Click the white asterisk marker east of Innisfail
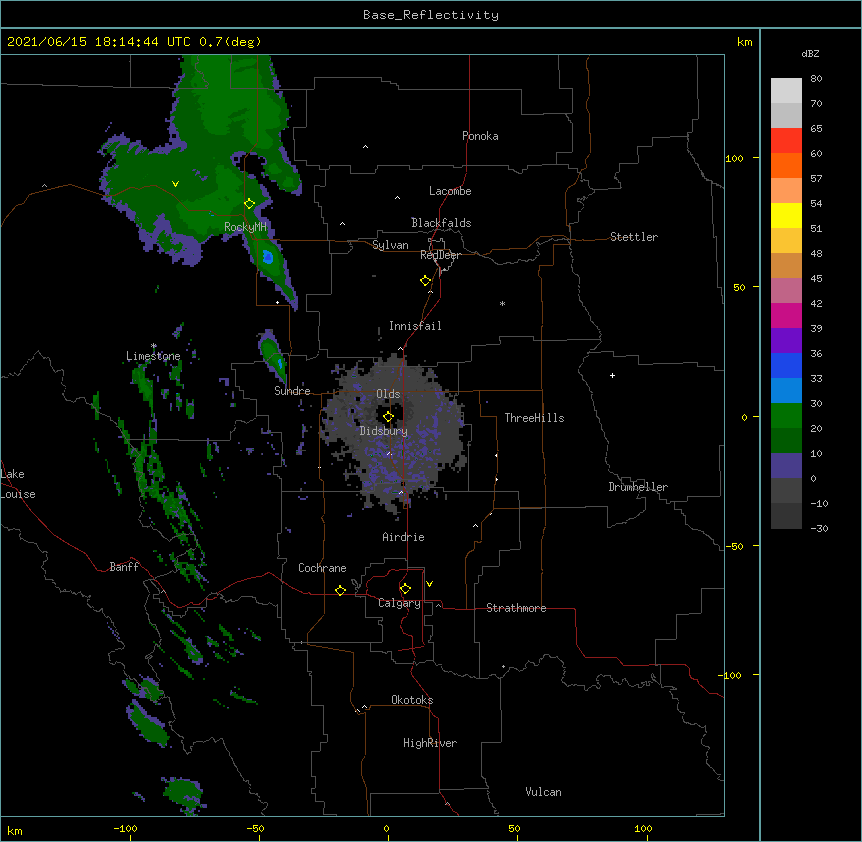 pos(502,303)
